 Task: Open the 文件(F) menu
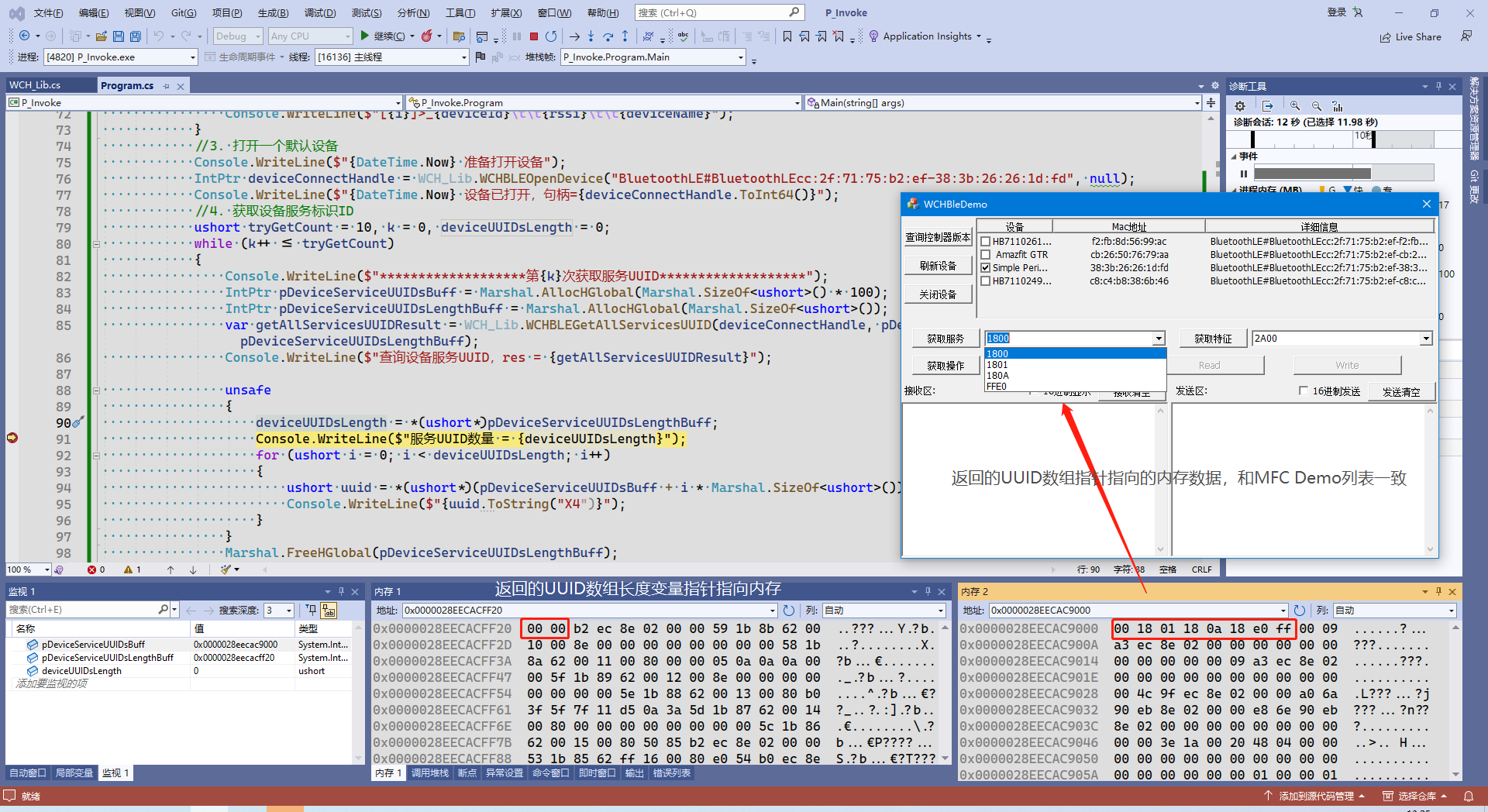click(48, 13)
